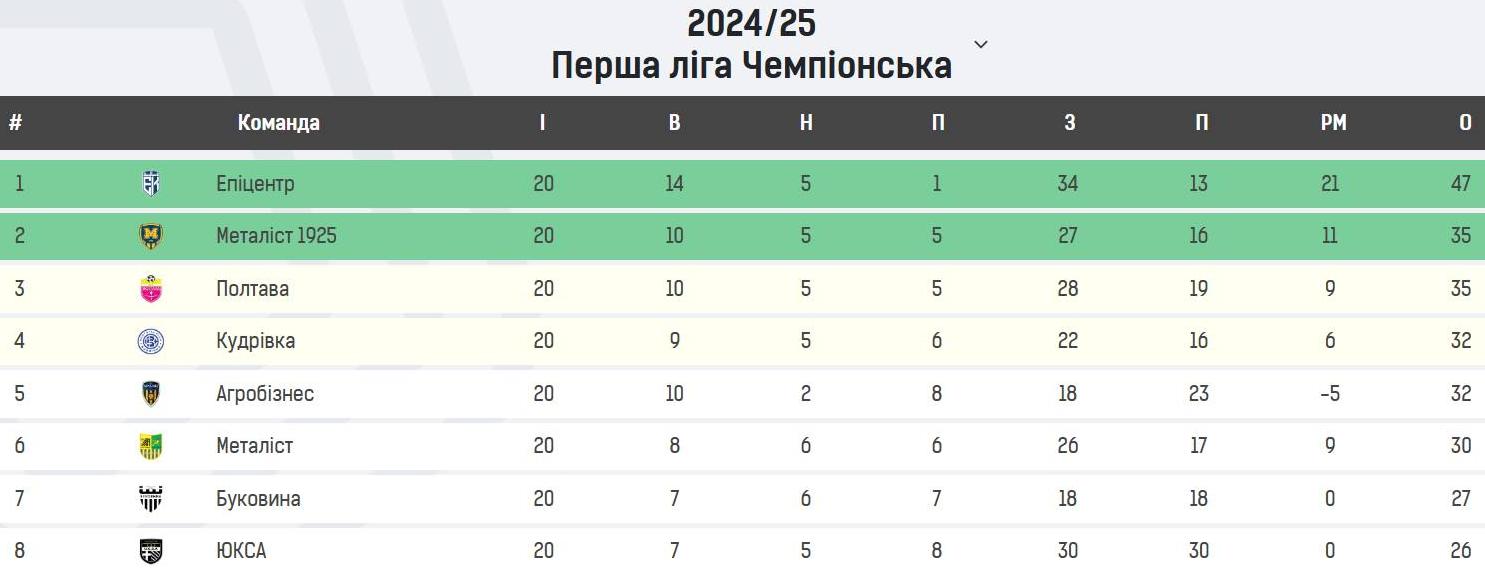The width and height of the screenshot is (1485, 574).
Task: Click the yellow-green Металіст crest
Action: point(151,446)
